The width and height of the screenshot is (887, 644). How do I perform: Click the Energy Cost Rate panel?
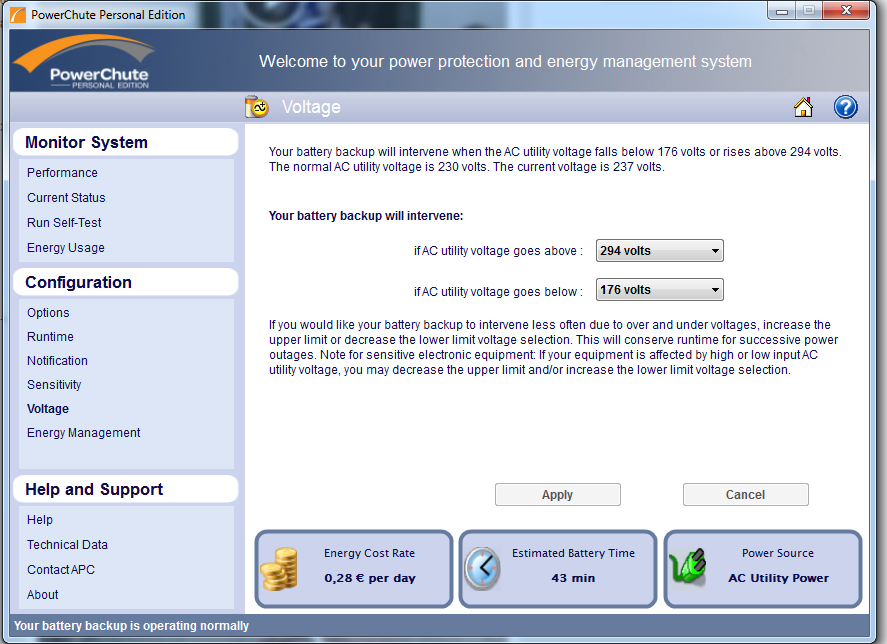(354, 569)
